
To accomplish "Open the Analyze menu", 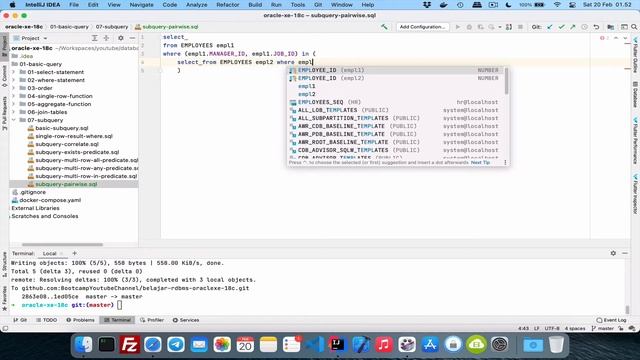I will (196, 5).
